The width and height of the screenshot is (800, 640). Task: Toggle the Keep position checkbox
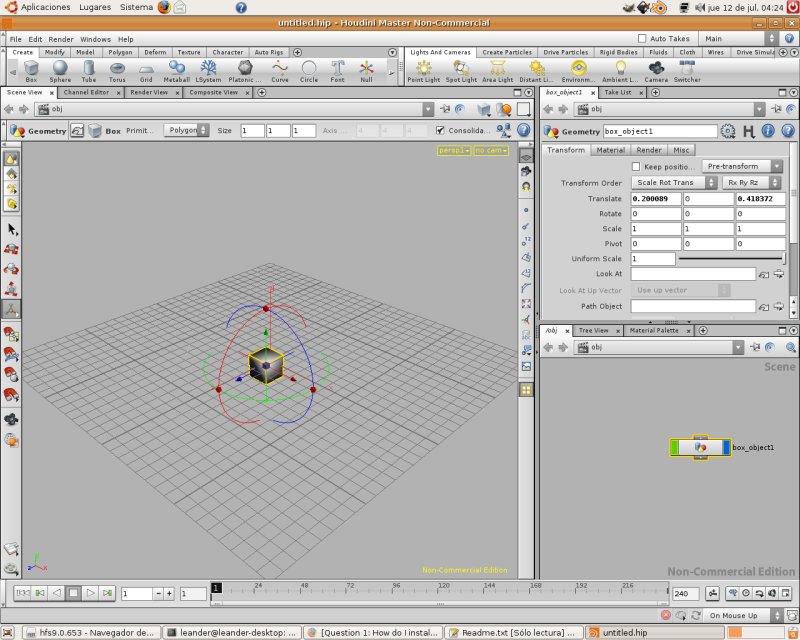point(636,166)
